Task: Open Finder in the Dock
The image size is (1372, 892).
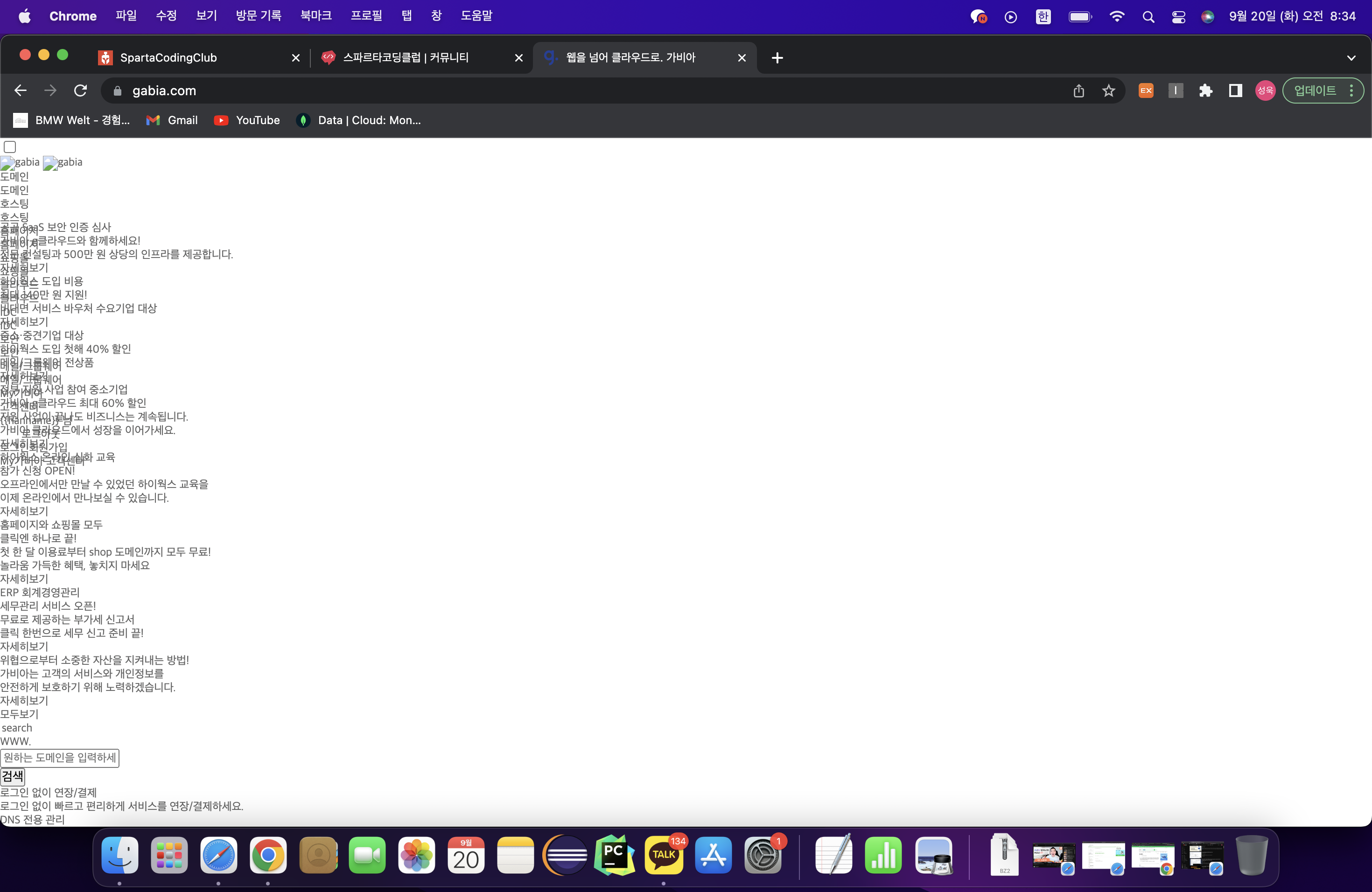Action: click(x=120, y=855)
